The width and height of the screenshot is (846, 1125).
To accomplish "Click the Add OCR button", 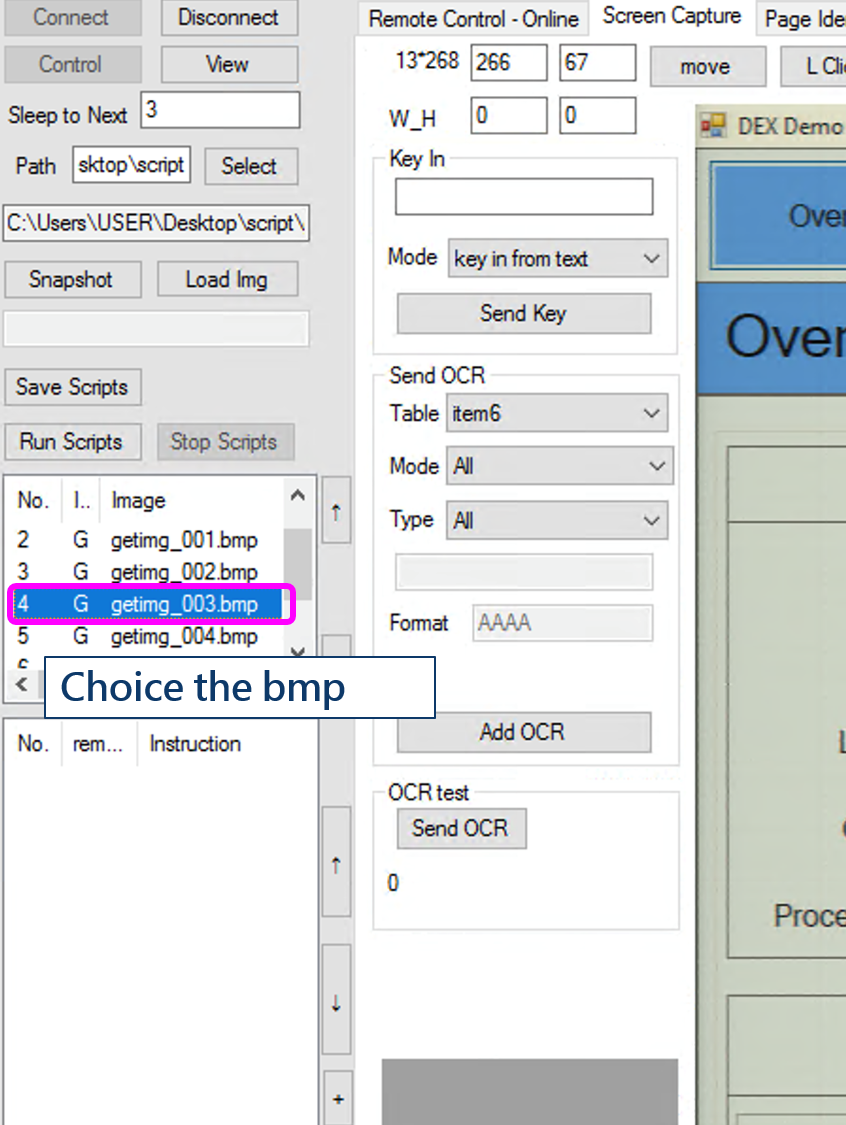I will 523,732.
